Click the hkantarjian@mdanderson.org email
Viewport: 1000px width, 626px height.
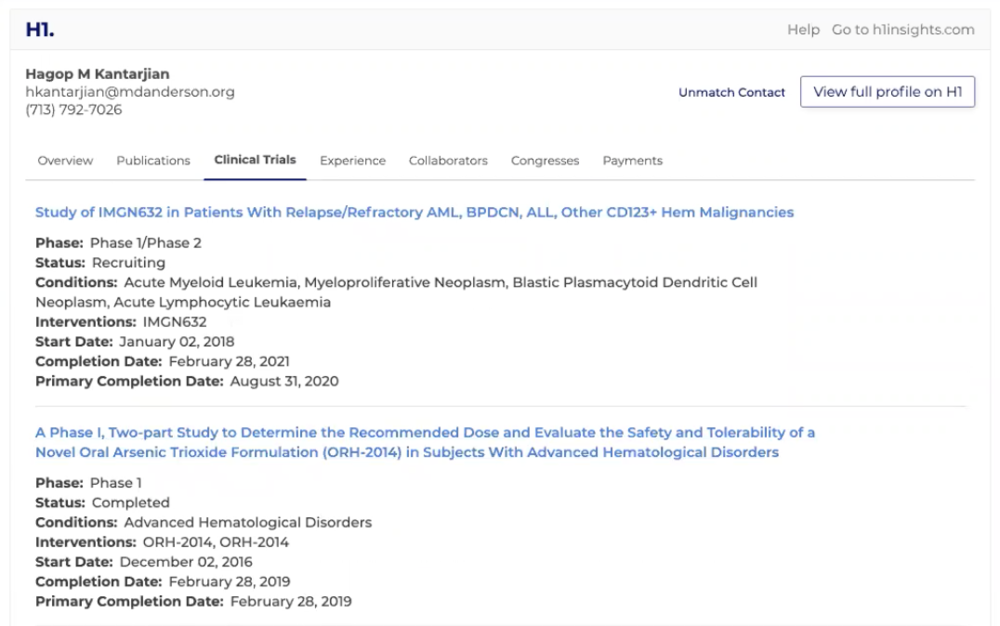(130, 92)
